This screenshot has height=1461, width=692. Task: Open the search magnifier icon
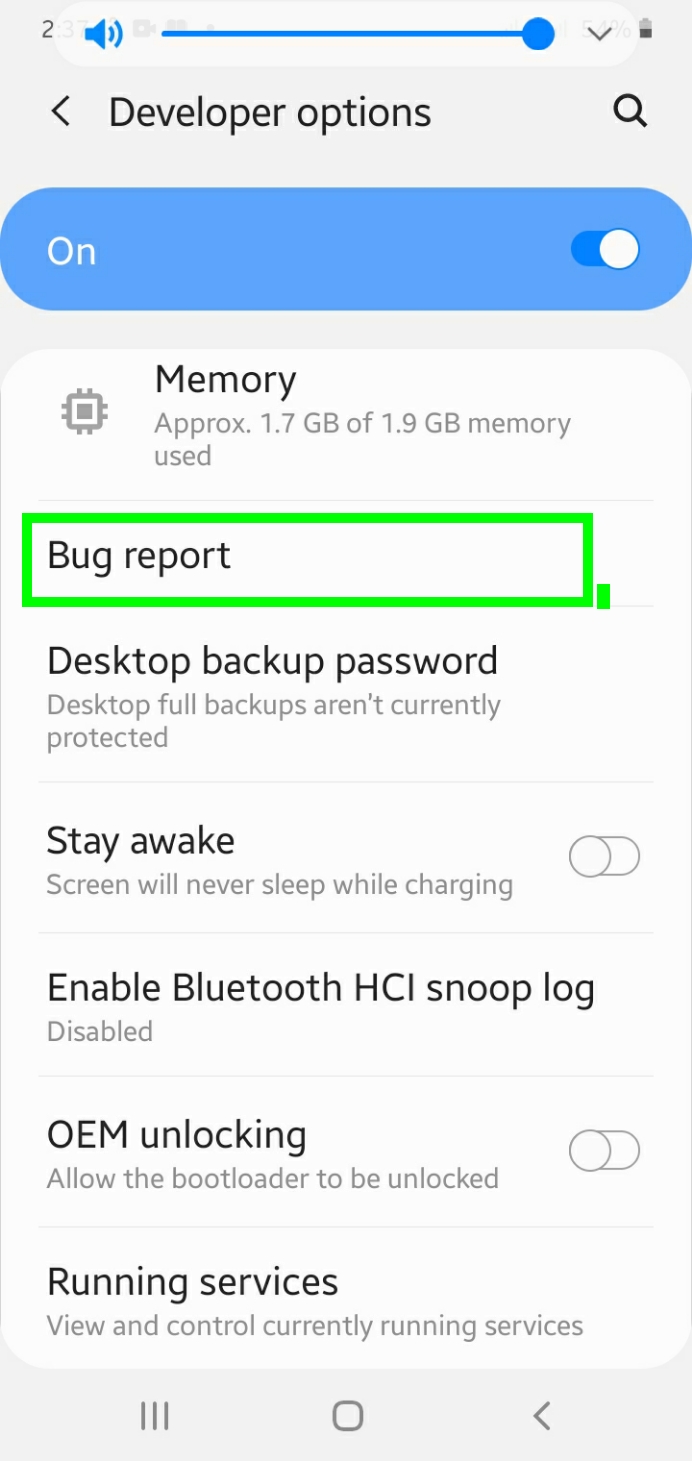click(630, 111)
